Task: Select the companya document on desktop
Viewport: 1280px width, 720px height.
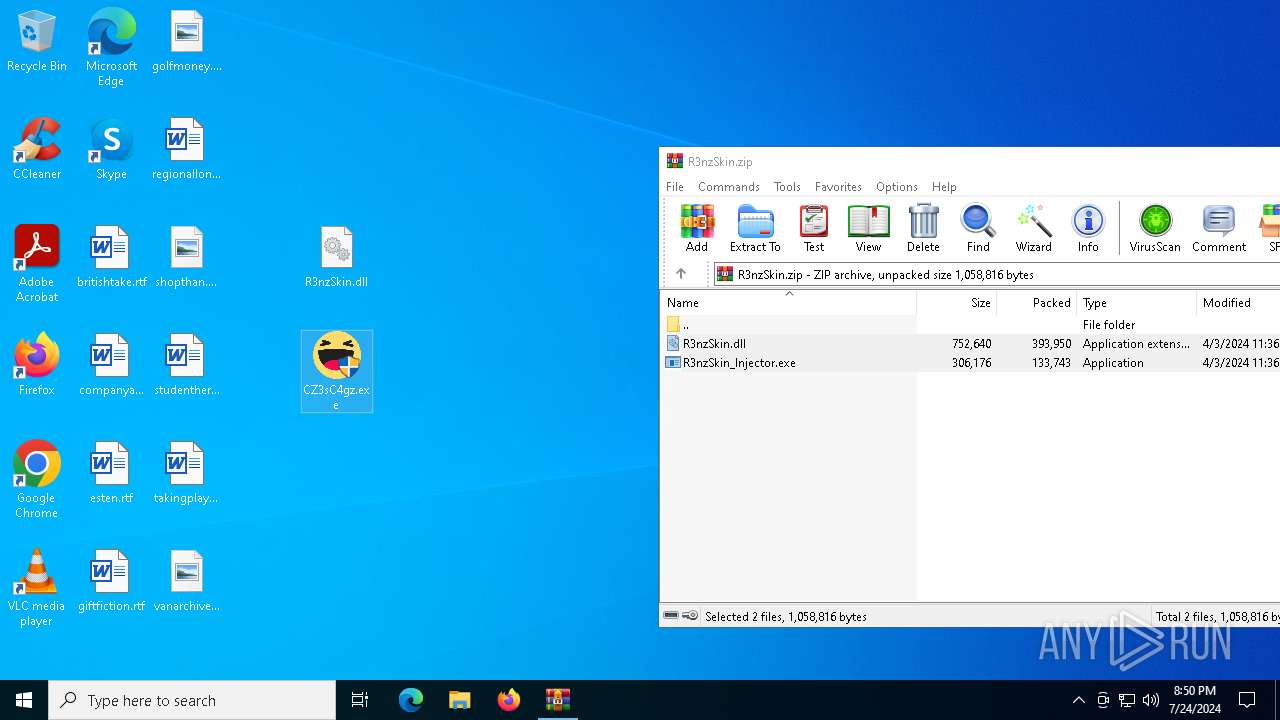Action: point(111,366)
